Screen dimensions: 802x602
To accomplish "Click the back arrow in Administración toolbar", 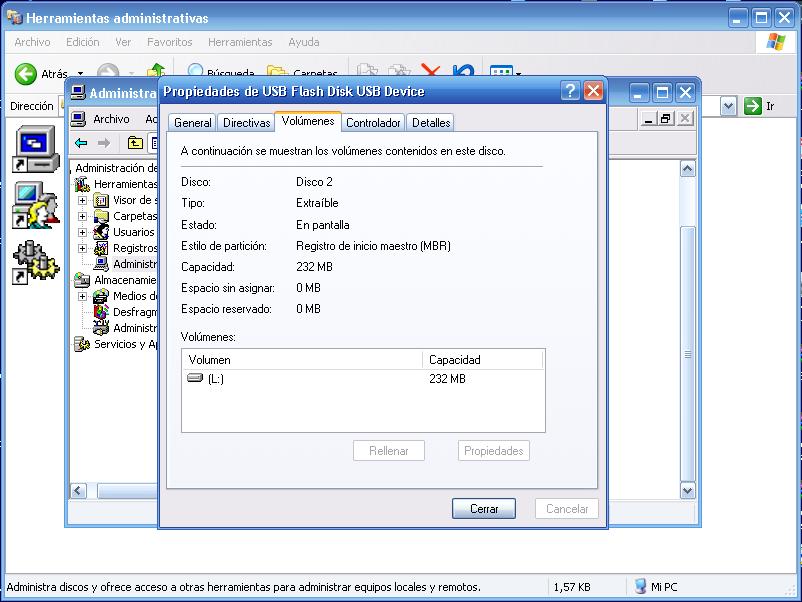I will click(x=81, y=143).
